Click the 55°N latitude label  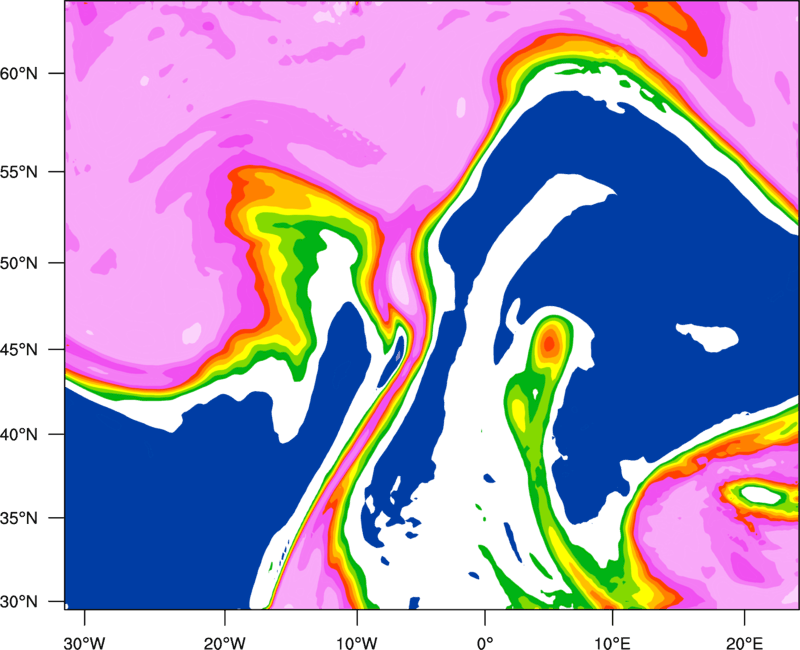(19, 171)
